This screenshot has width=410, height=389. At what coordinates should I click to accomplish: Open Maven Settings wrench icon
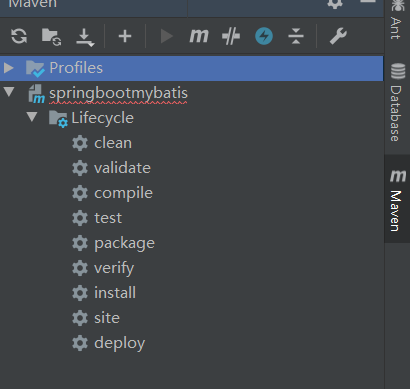[338, 36]
